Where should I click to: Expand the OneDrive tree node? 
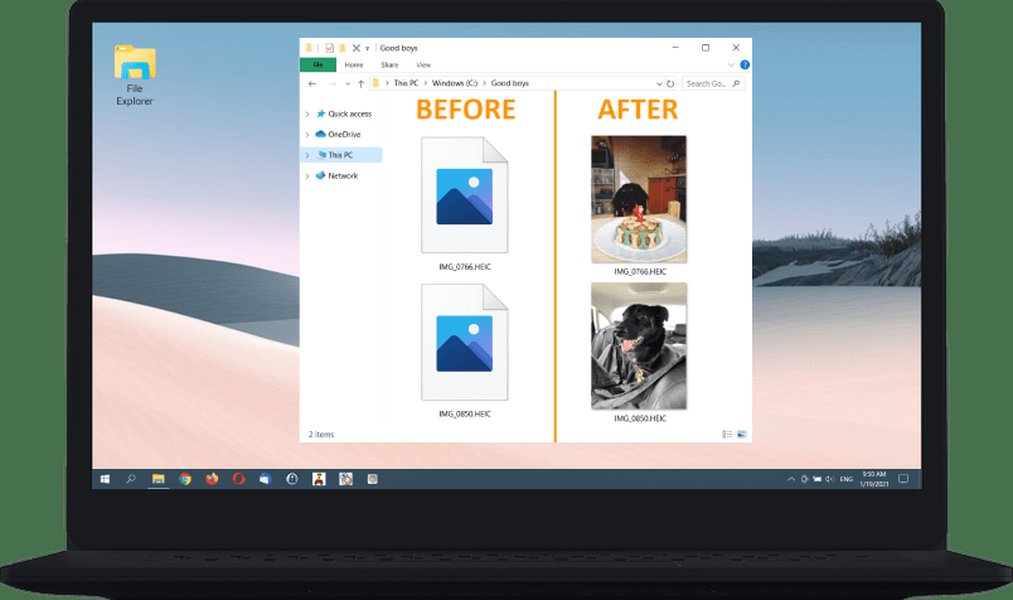(308, 134)
